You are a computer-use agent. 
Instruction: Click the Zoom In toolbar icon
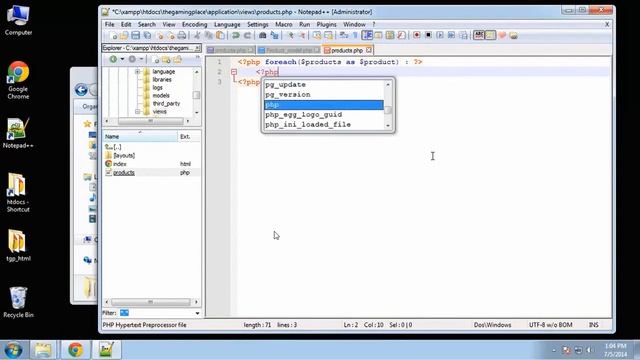(291, 36)
